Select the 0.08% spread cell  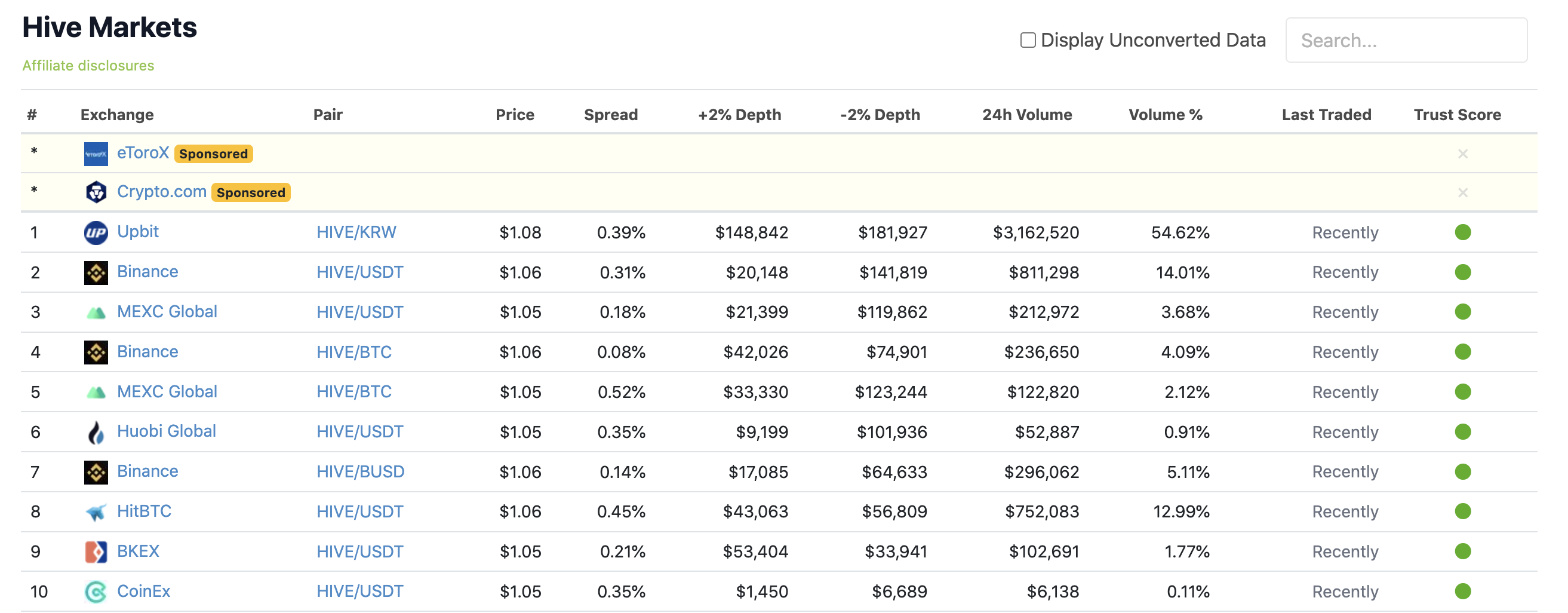coord(621,351)
